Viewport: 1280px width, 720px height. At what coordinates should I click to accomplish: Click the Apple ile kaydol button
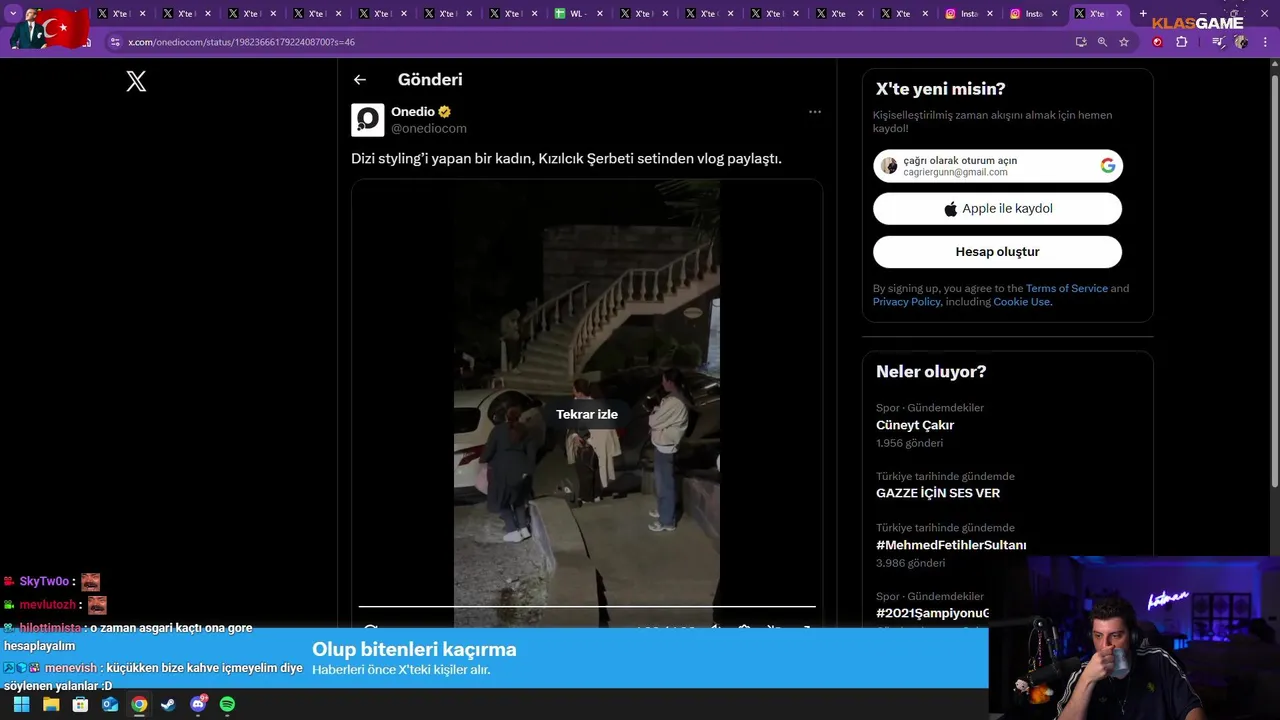pyautogui.click(x=997, y=209)
